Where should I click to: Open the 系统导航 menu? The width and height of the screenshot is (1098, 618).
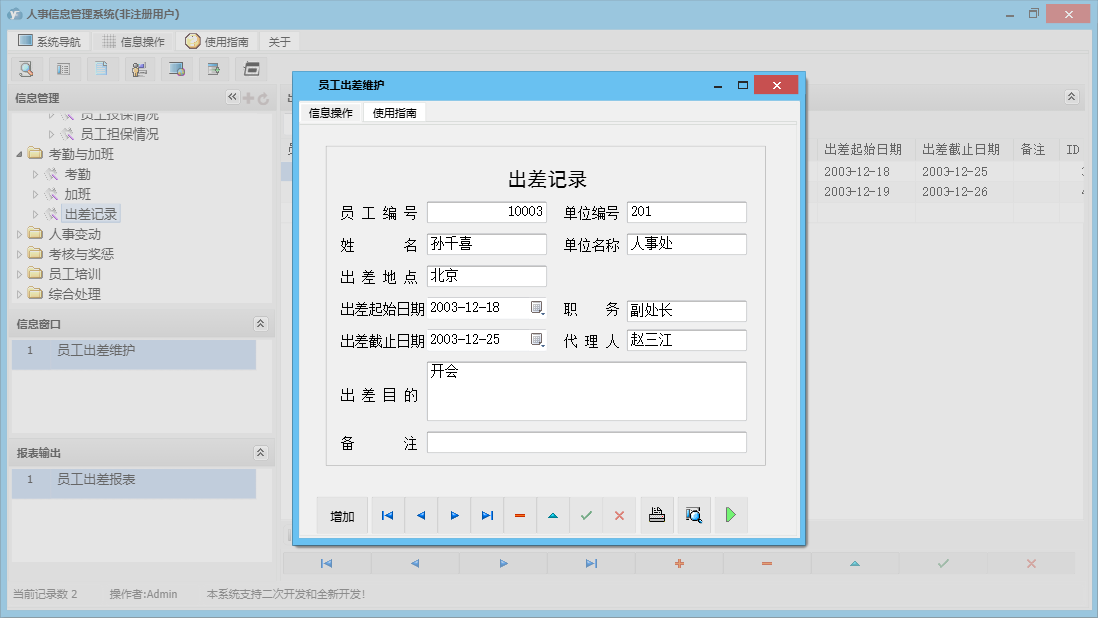[49, 41]
